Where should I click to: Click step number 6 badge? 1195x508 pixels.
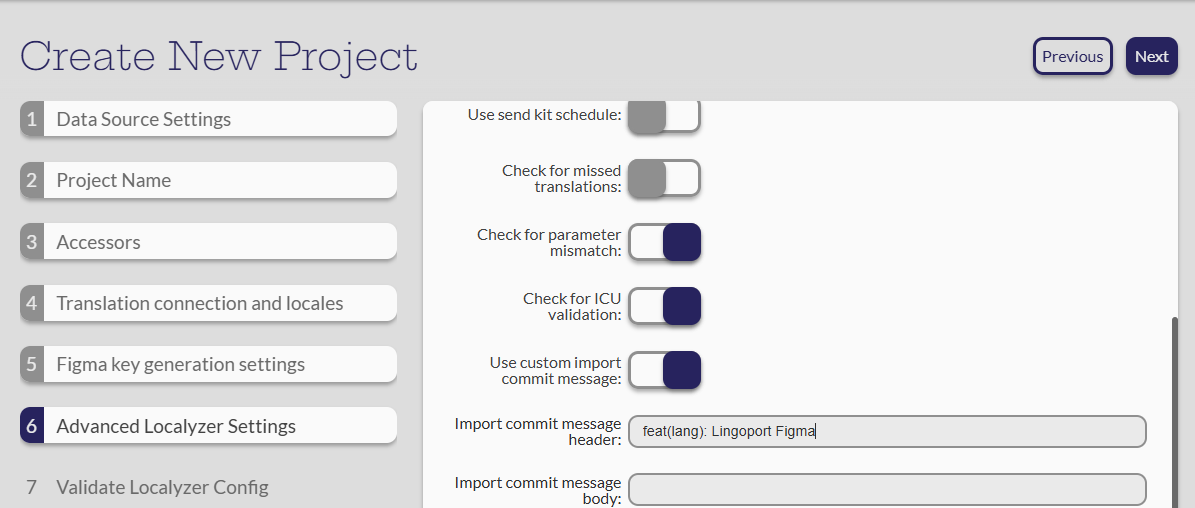click(x=32, y=426)
